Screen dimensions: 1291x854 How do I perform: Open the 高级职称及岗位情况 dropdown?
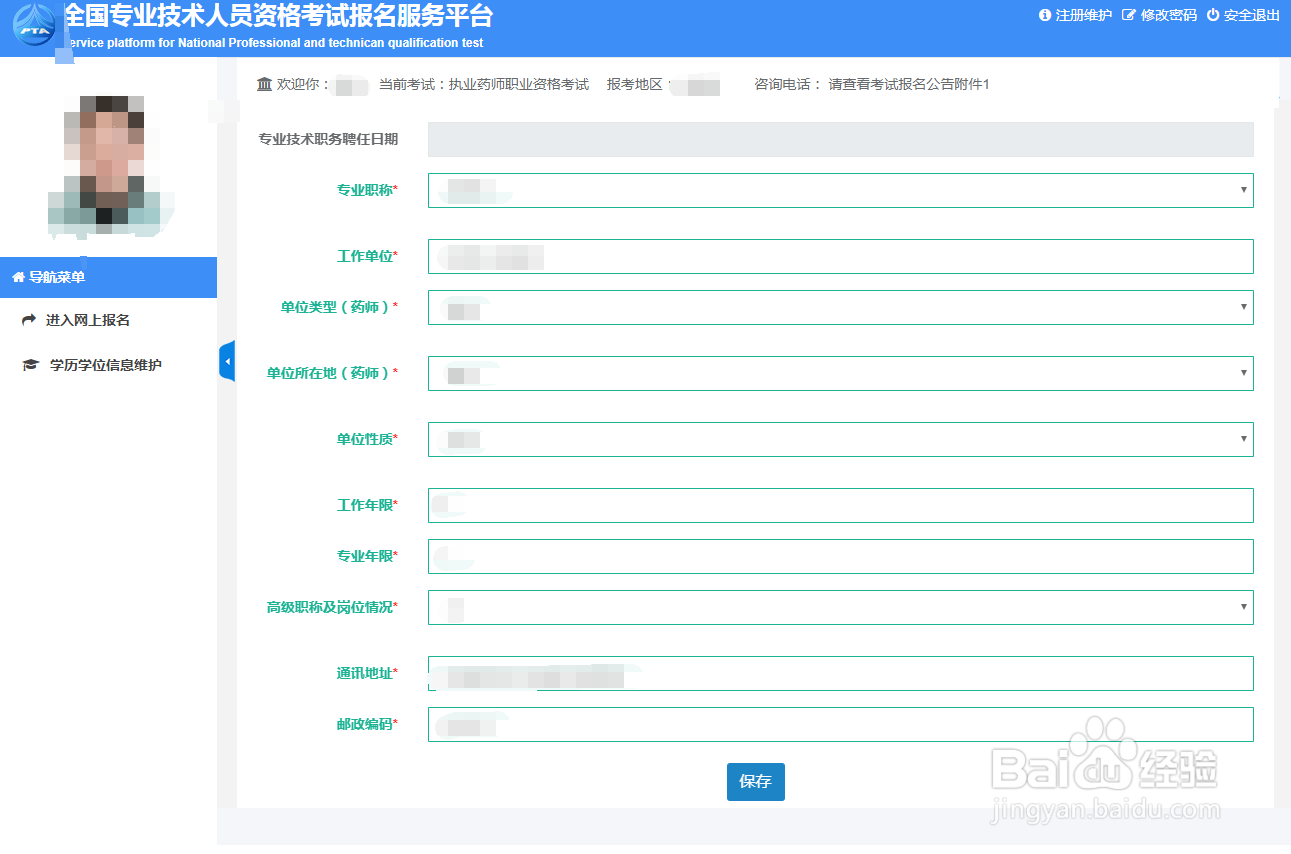coord(1242,607)
